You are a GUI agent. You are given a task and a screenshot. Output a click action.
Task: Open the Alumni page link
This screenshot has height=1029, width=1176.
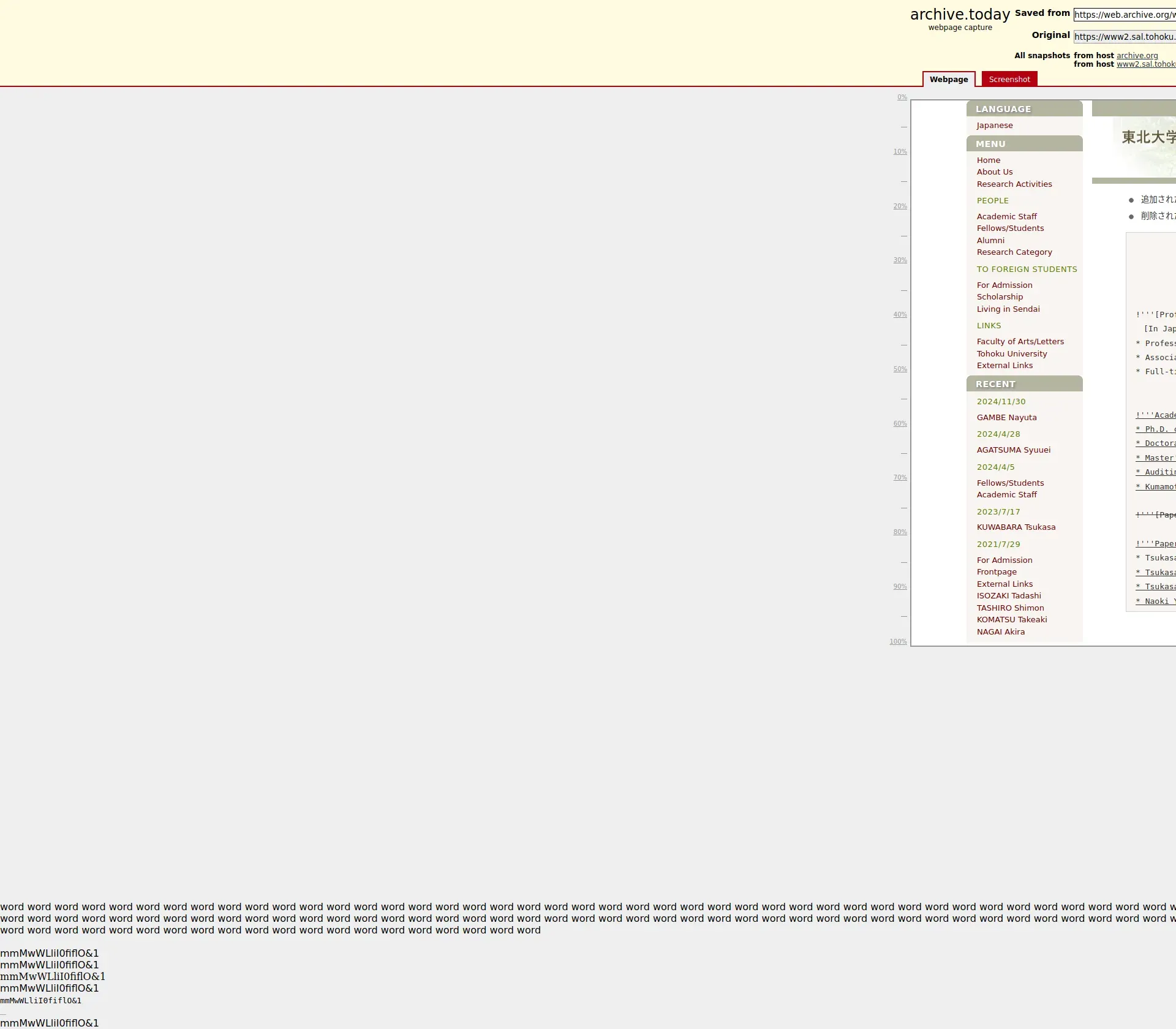pos(990,241)
